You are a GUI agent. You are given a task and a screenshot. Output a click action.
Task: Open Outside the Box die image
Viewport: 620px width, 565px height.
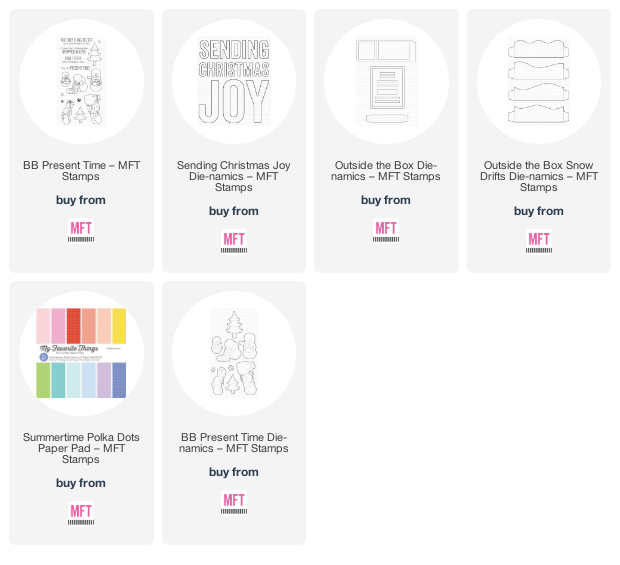(x=386, y=81)
